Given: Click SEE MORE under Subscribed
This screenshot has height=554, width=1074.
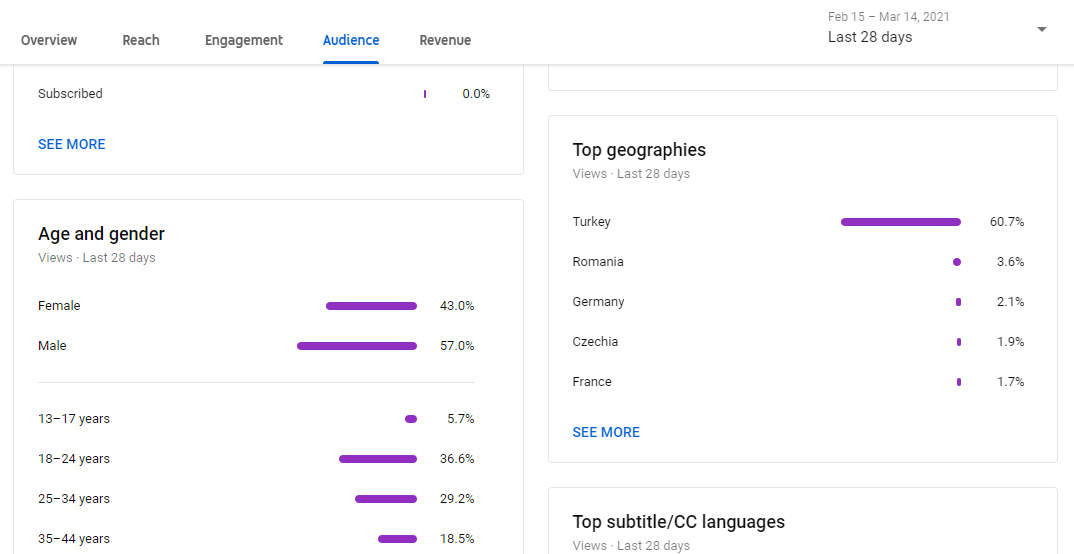Looking at the screenshot, I should coord(72,144).
